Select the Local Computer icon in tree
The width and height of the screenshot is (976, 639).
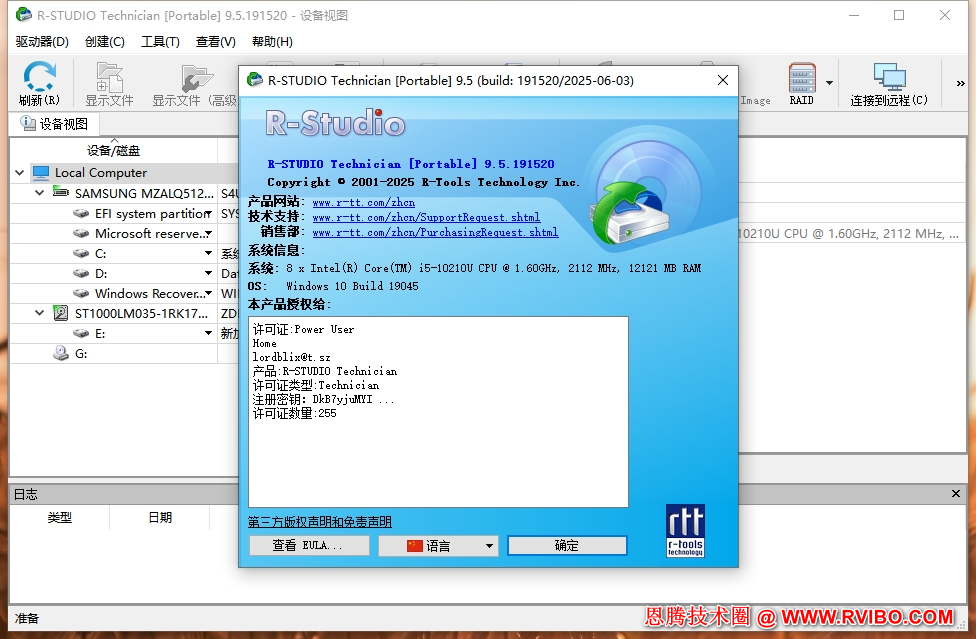(x=41, y=172)
